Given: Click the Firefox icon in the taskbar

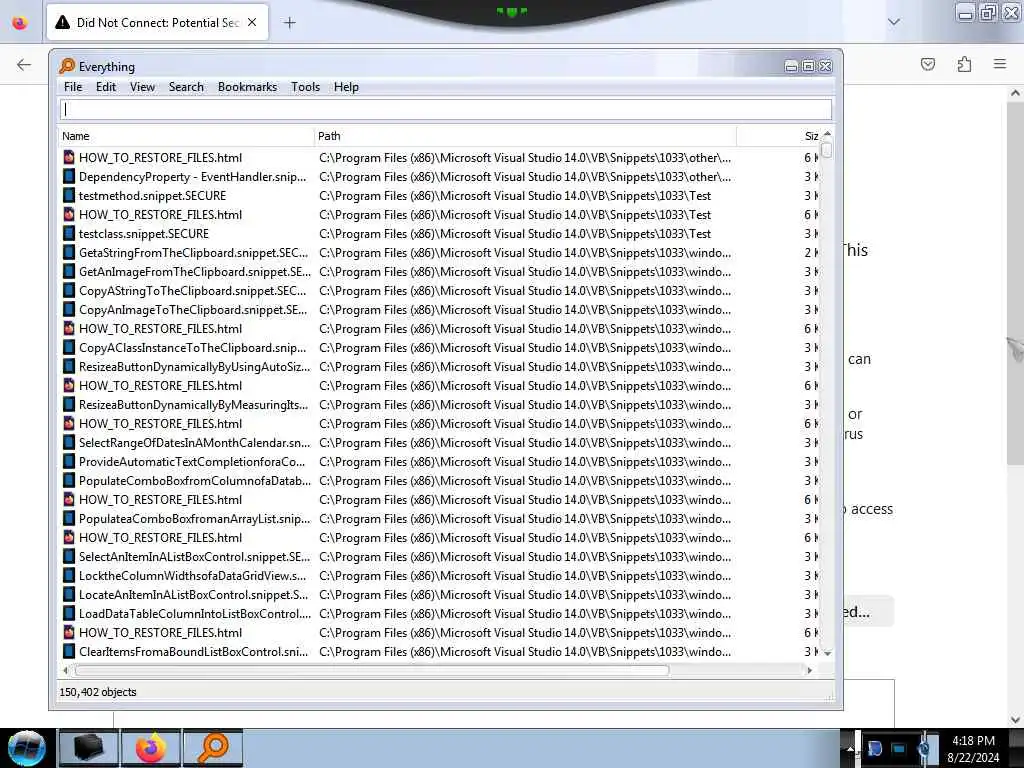Looking at the screenshot, I should click(150, 748).
